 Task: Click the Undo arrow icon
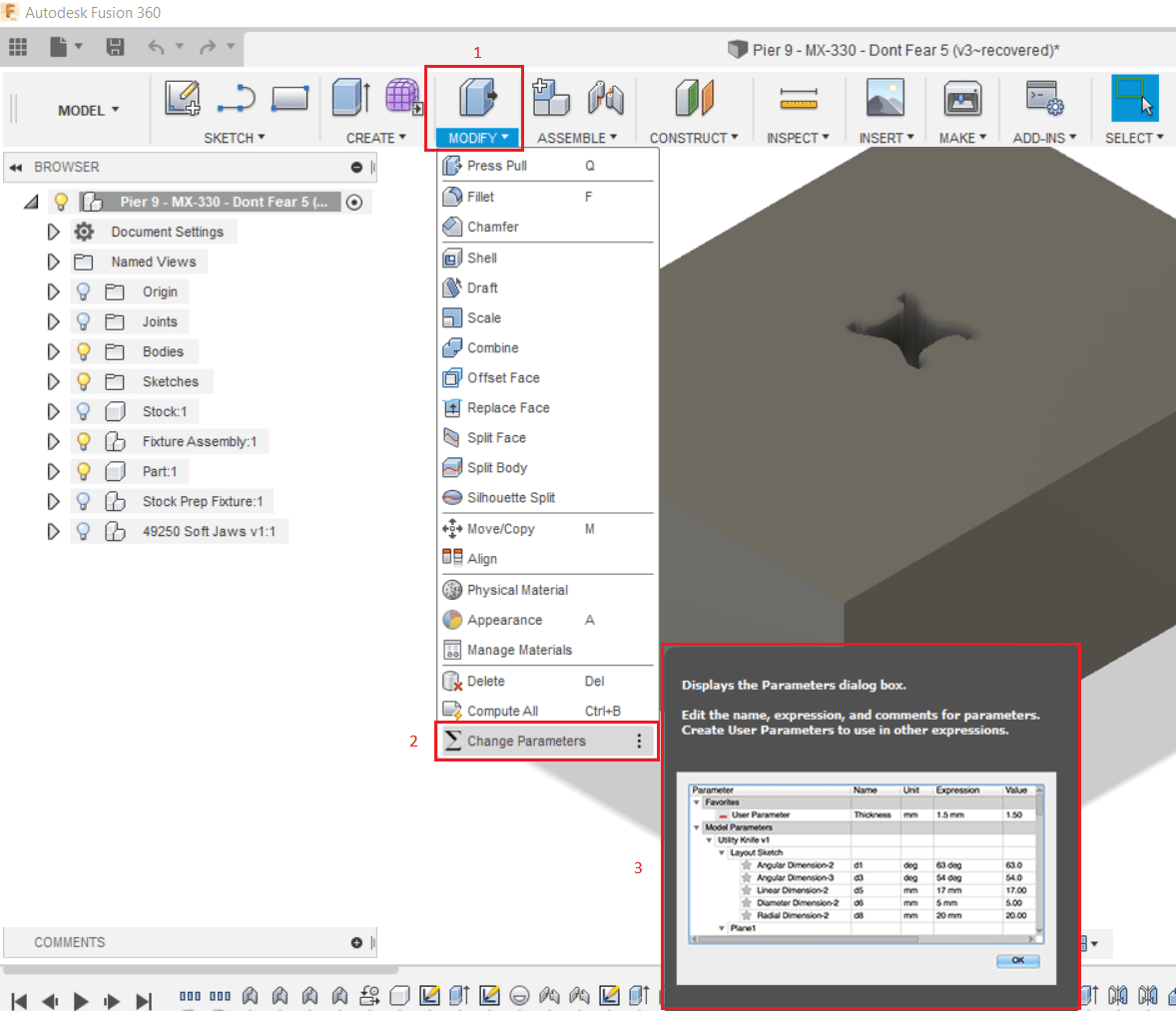coord(155,47)
